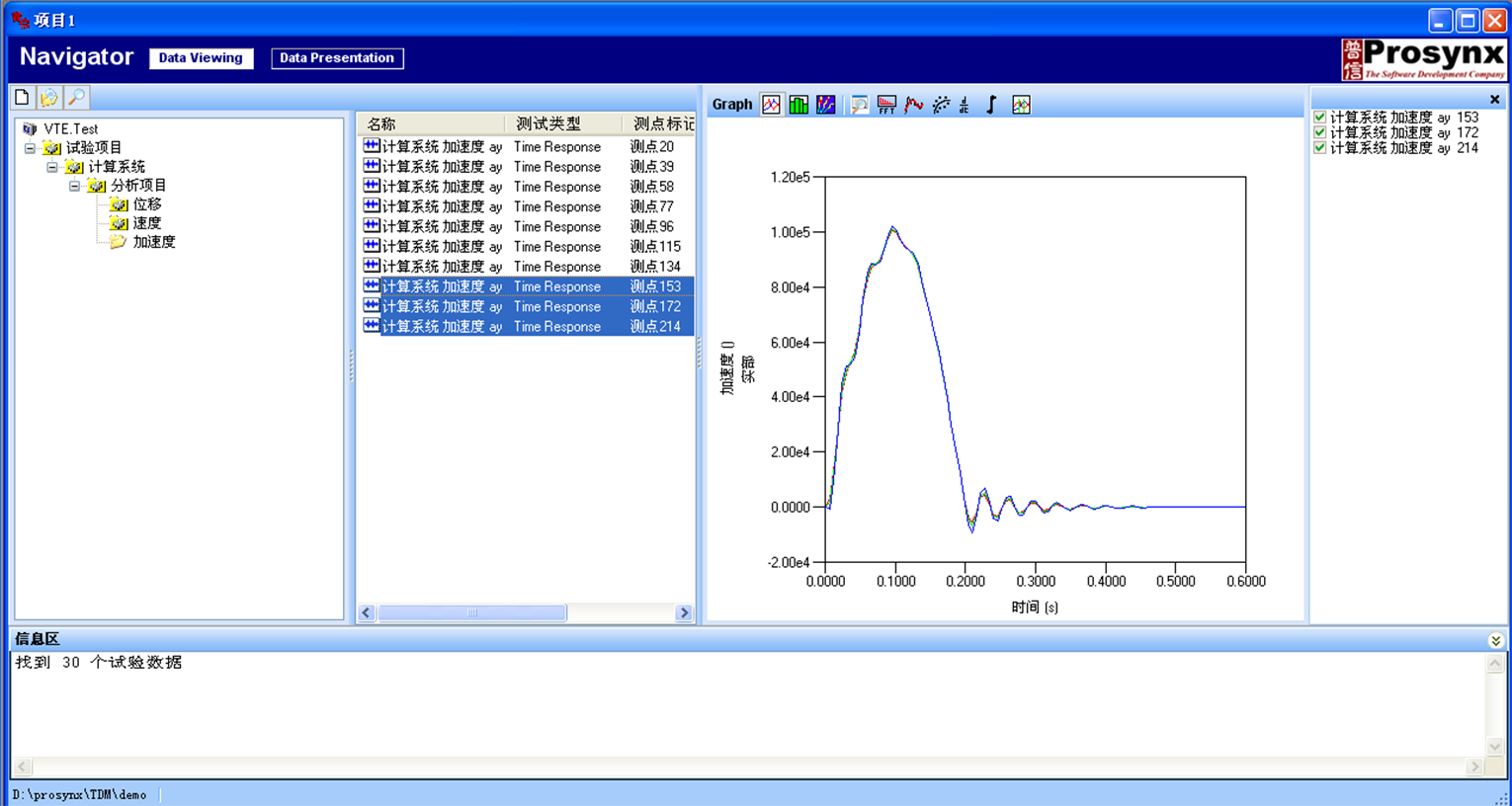Collapse the 分析项目 tree node
This screenshot has width=1512, height=806.
(75, 186)
